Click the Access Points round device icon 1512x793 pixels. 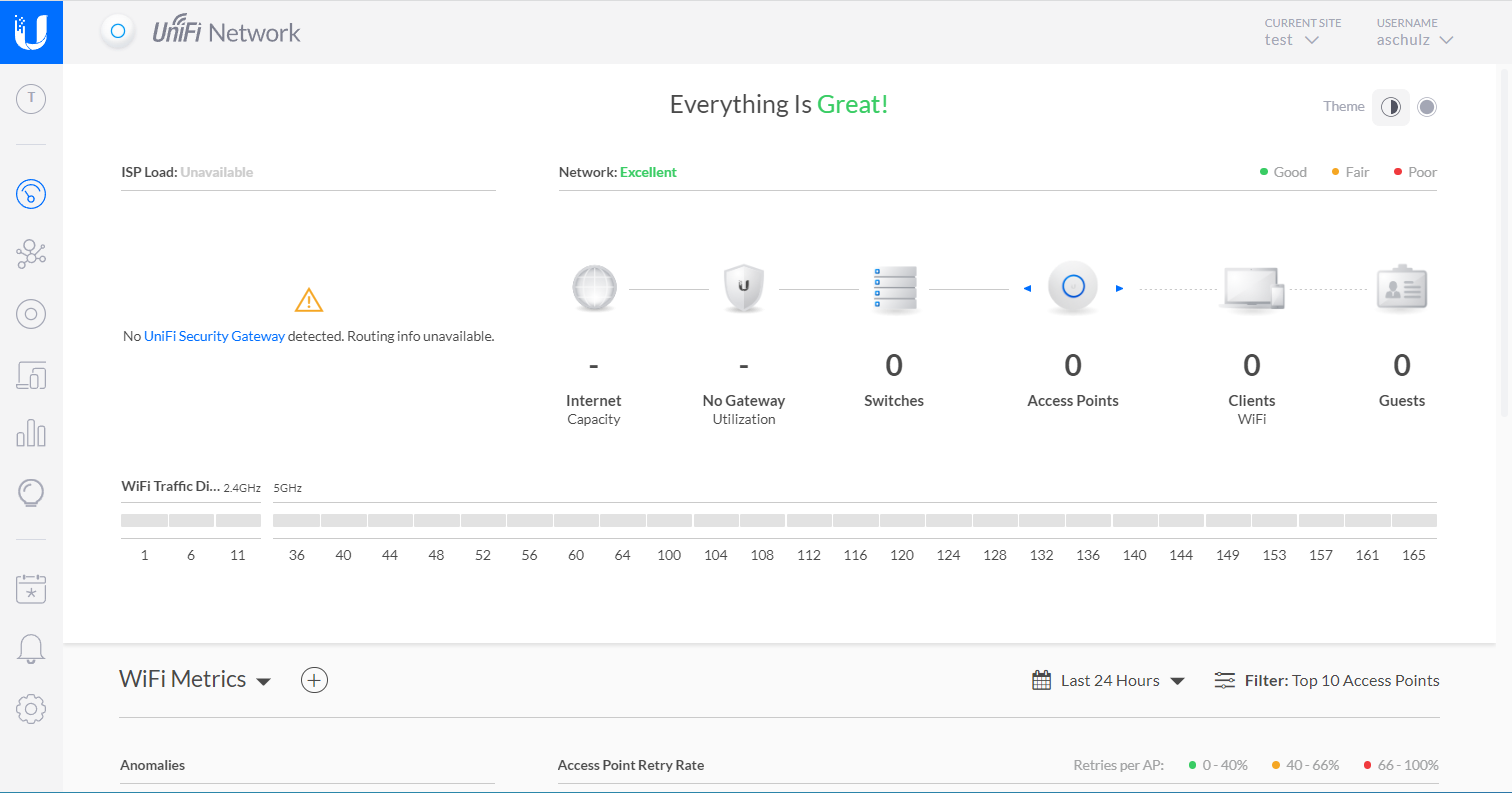1073,287
